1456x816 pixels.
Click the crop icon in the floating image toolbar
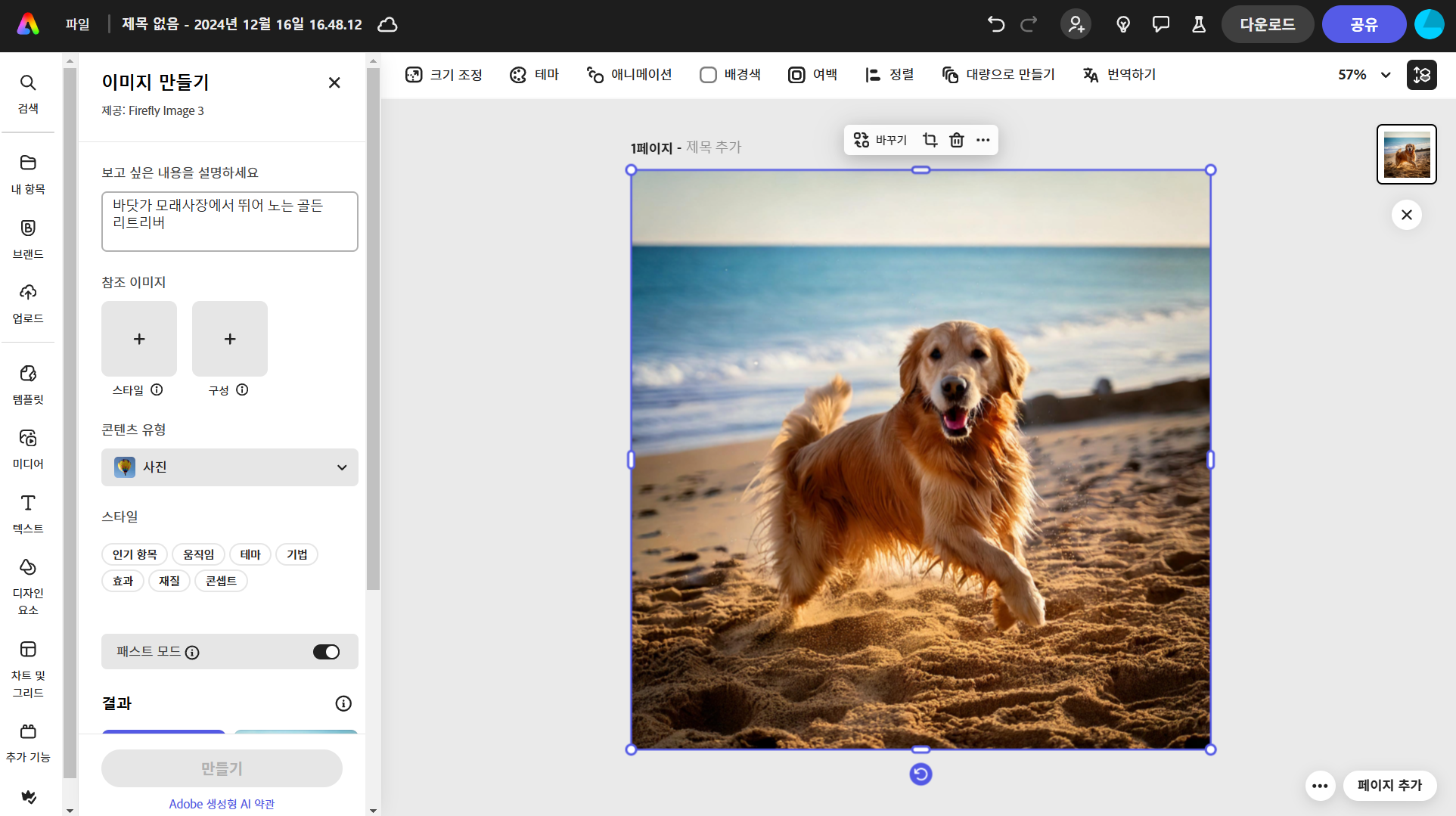[x=930, y=140]
